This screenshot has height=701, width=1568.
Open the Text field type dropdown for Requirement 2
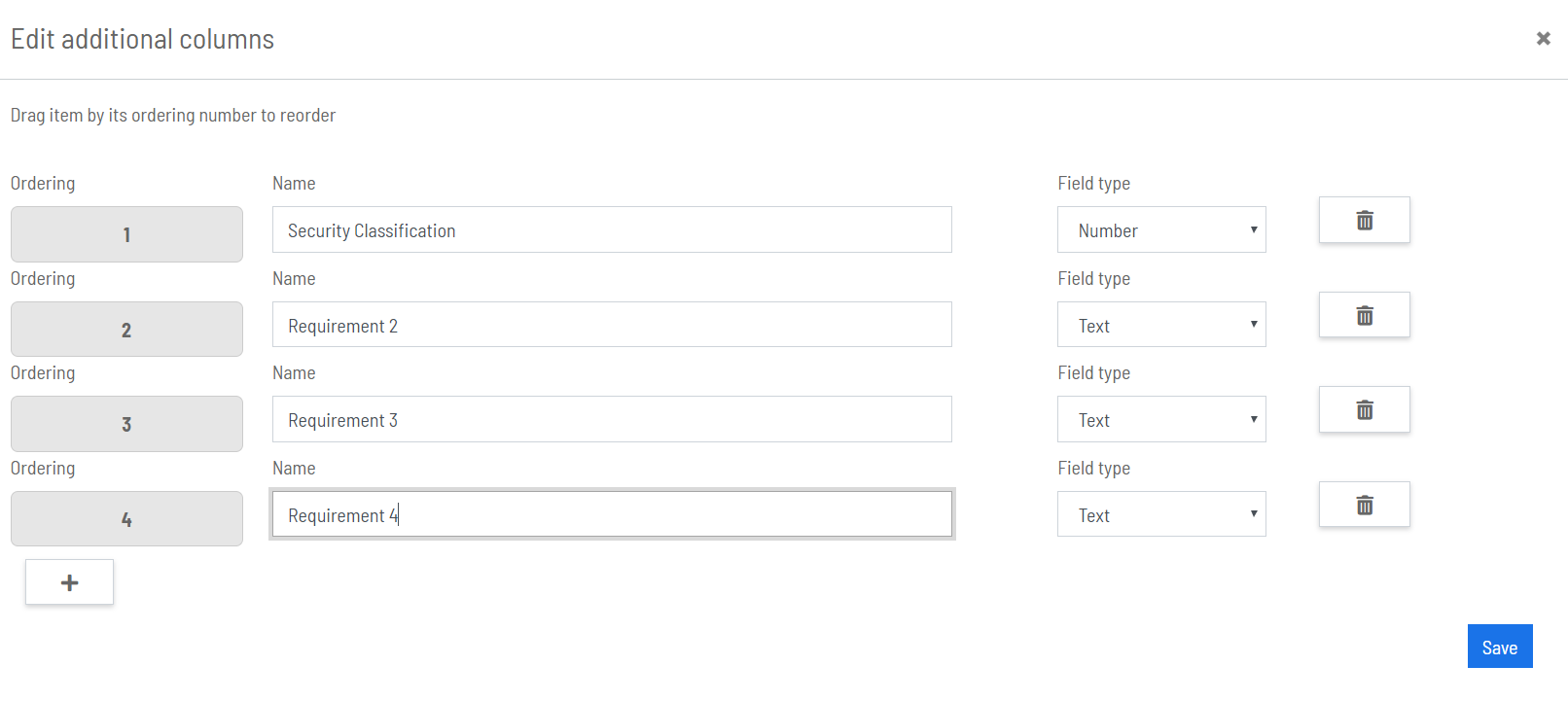pos(1160,325)
